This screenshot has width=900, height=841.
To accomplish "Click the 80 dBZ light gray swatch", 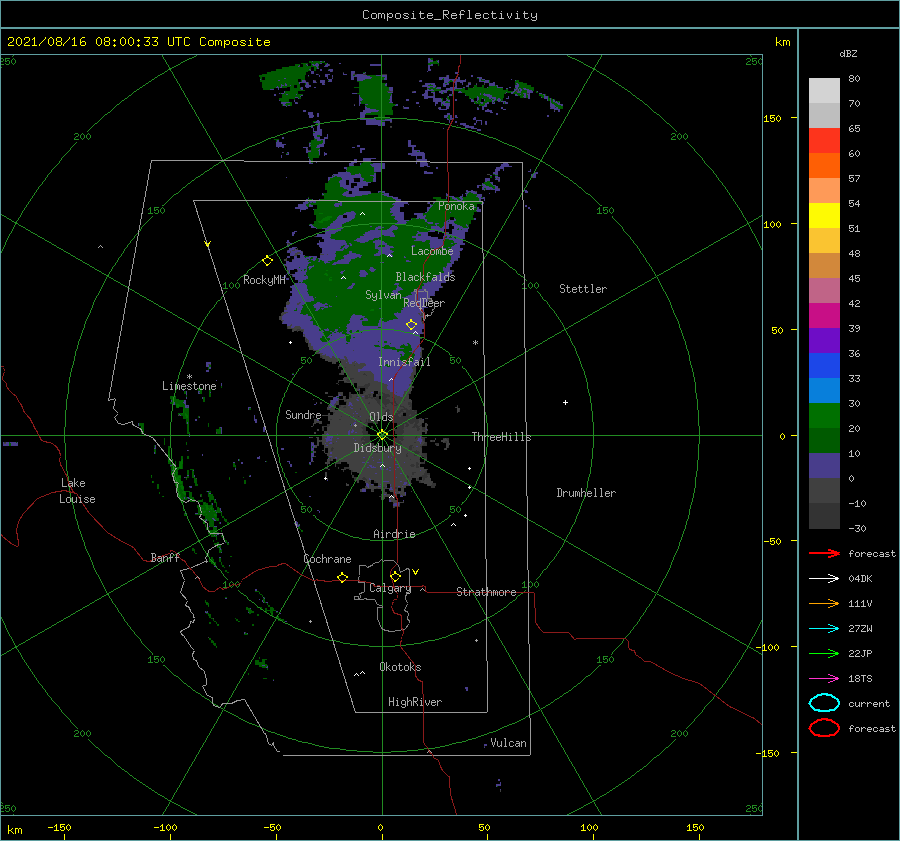I will coord(824,90).
